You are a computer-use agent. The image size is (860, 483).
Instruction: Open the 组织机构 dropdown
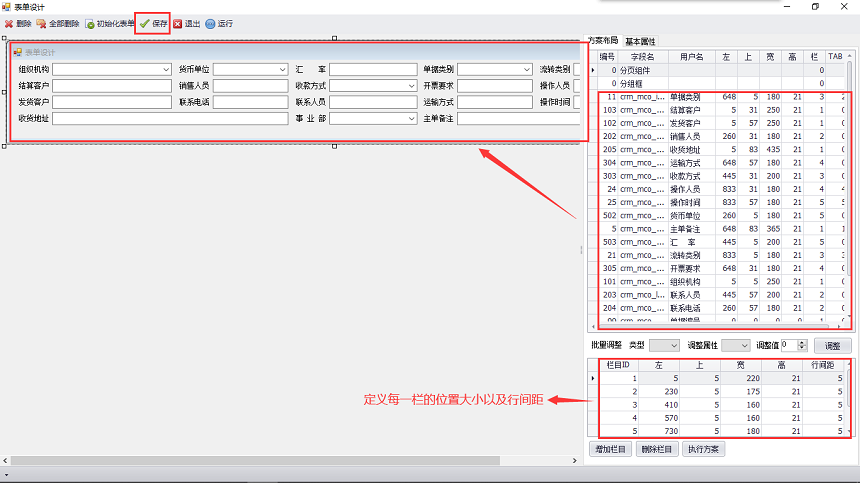click(166, 70)
